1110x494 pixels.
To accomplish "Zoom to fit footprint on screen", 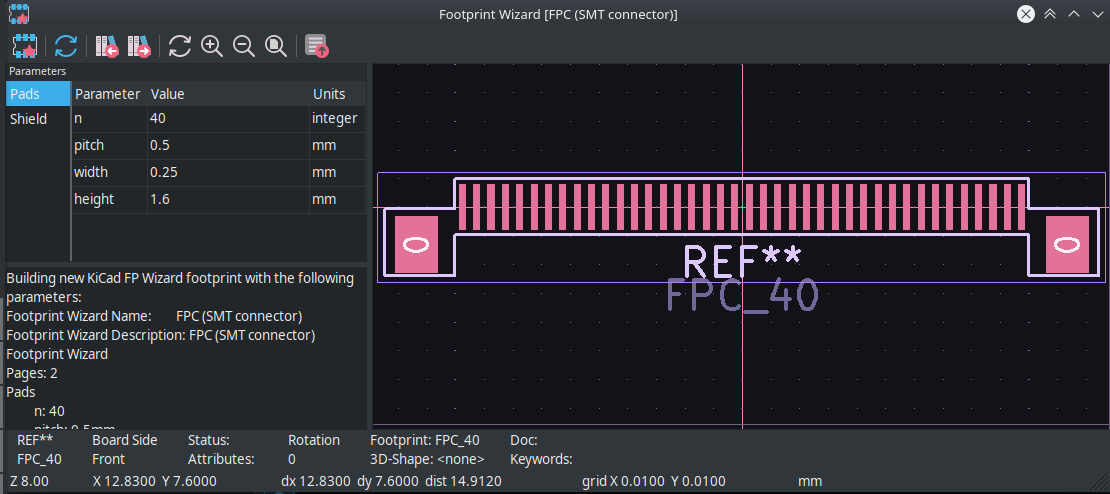I will 276,46.
